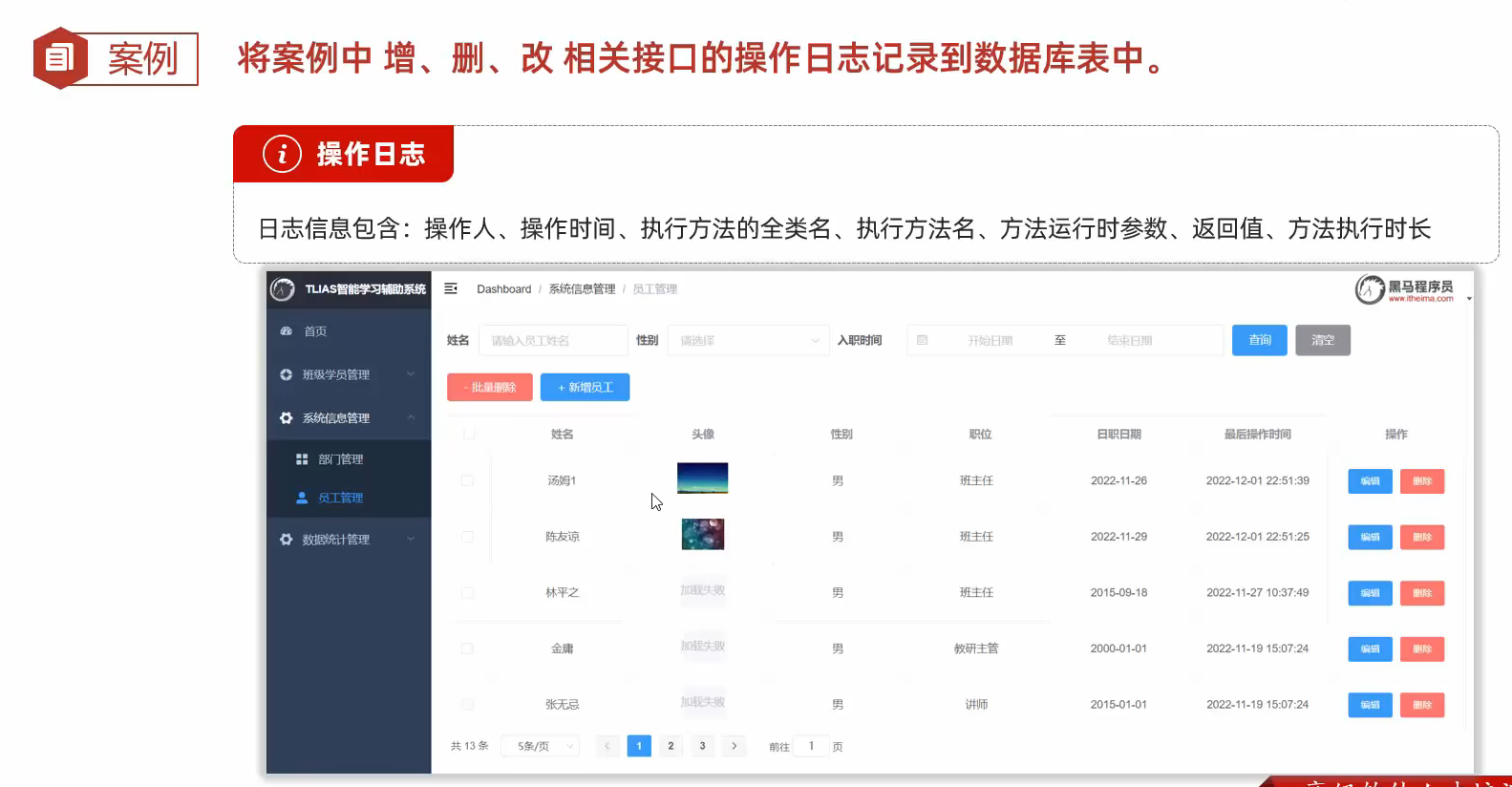
Task: Click the next page arrow in pagination
Action: [x=734, y=746]
